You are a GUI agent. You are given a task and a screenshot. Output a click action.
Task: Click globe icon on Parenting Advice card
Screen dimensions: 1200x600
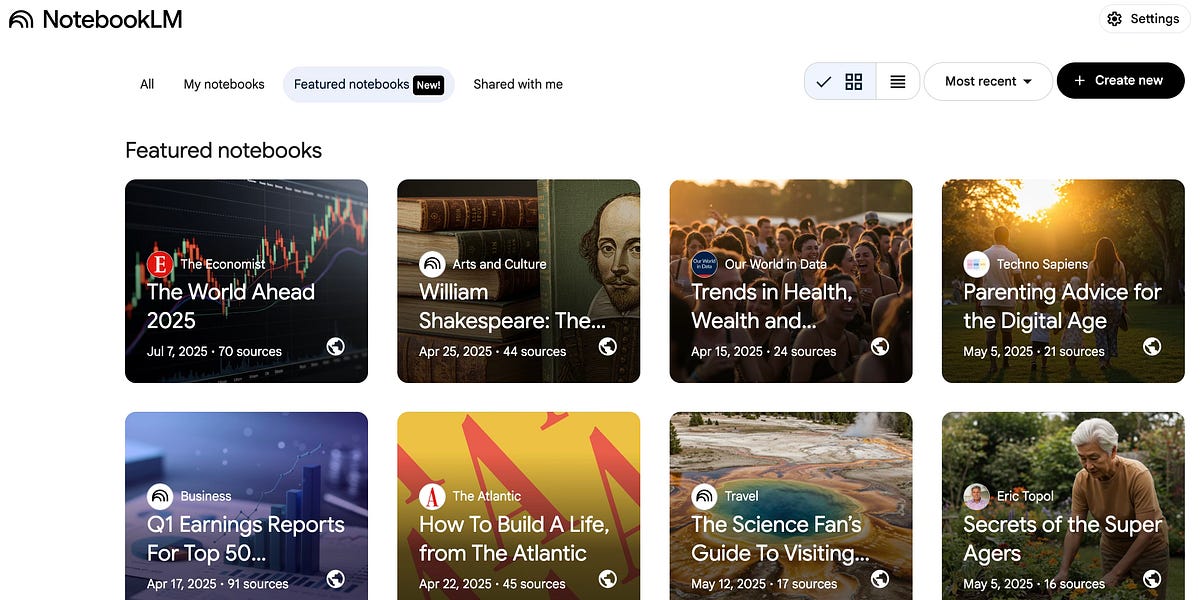tap(1152, 347)
